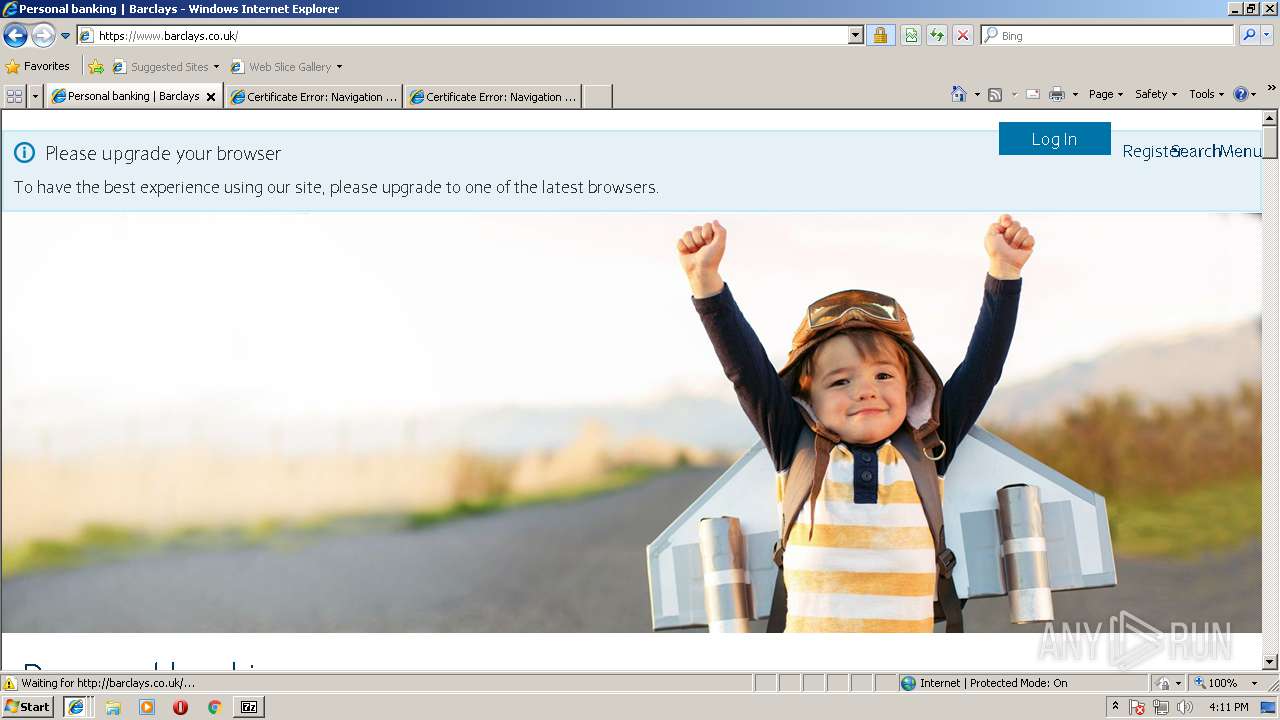Open the recent pages dropdown arrow
This screenshot has height=720, width=1280.
(x=65, y=36)
